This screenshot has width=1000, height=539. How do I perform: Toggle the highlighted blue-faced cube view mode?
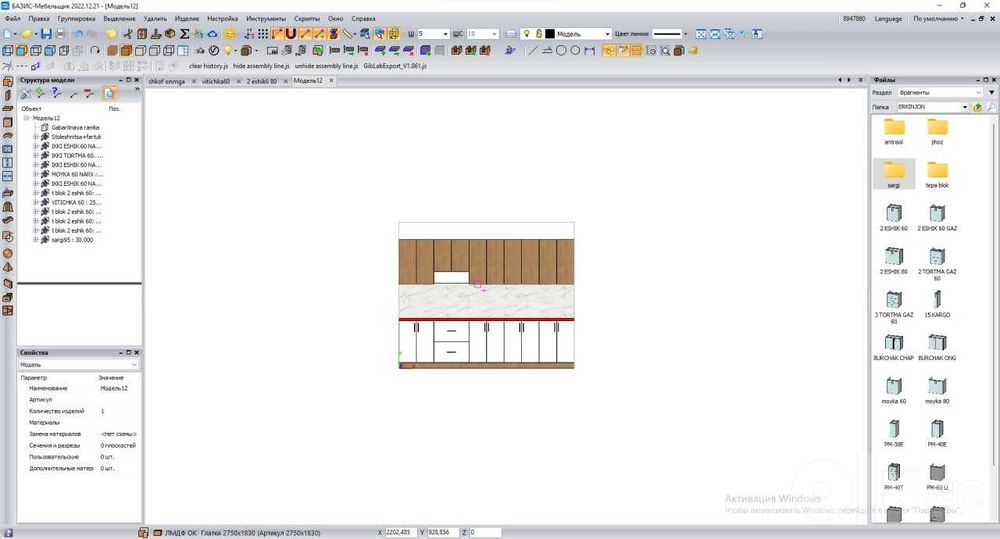pos(22,50)
